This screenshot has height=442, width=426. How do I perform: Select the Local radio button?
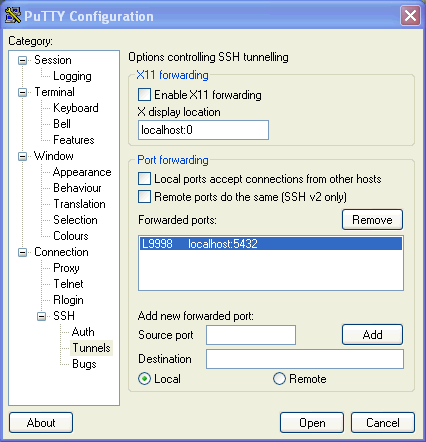(x=144, y=379)
